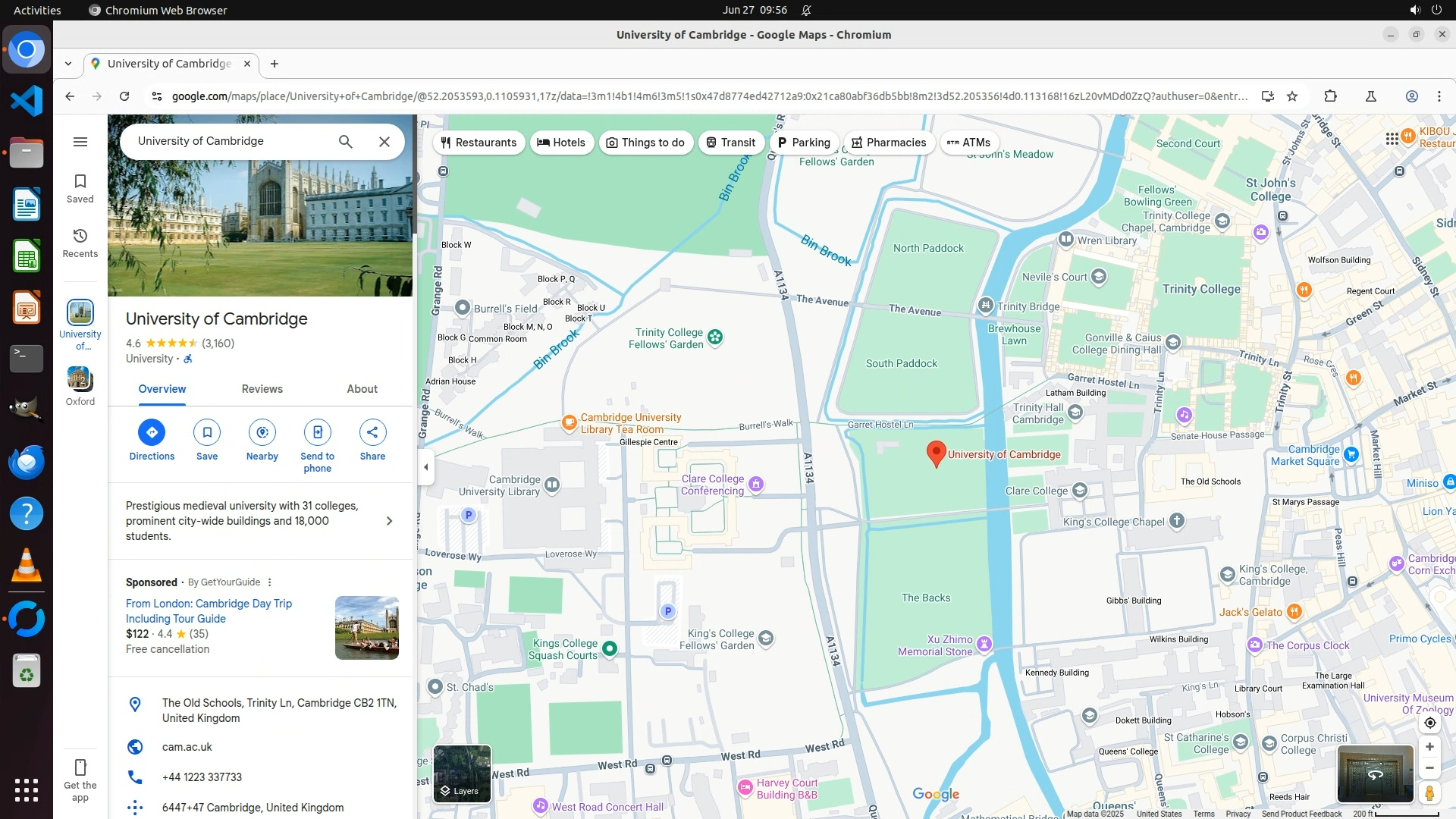Click zoom in plus button on map

click(x=1429, y=747)
